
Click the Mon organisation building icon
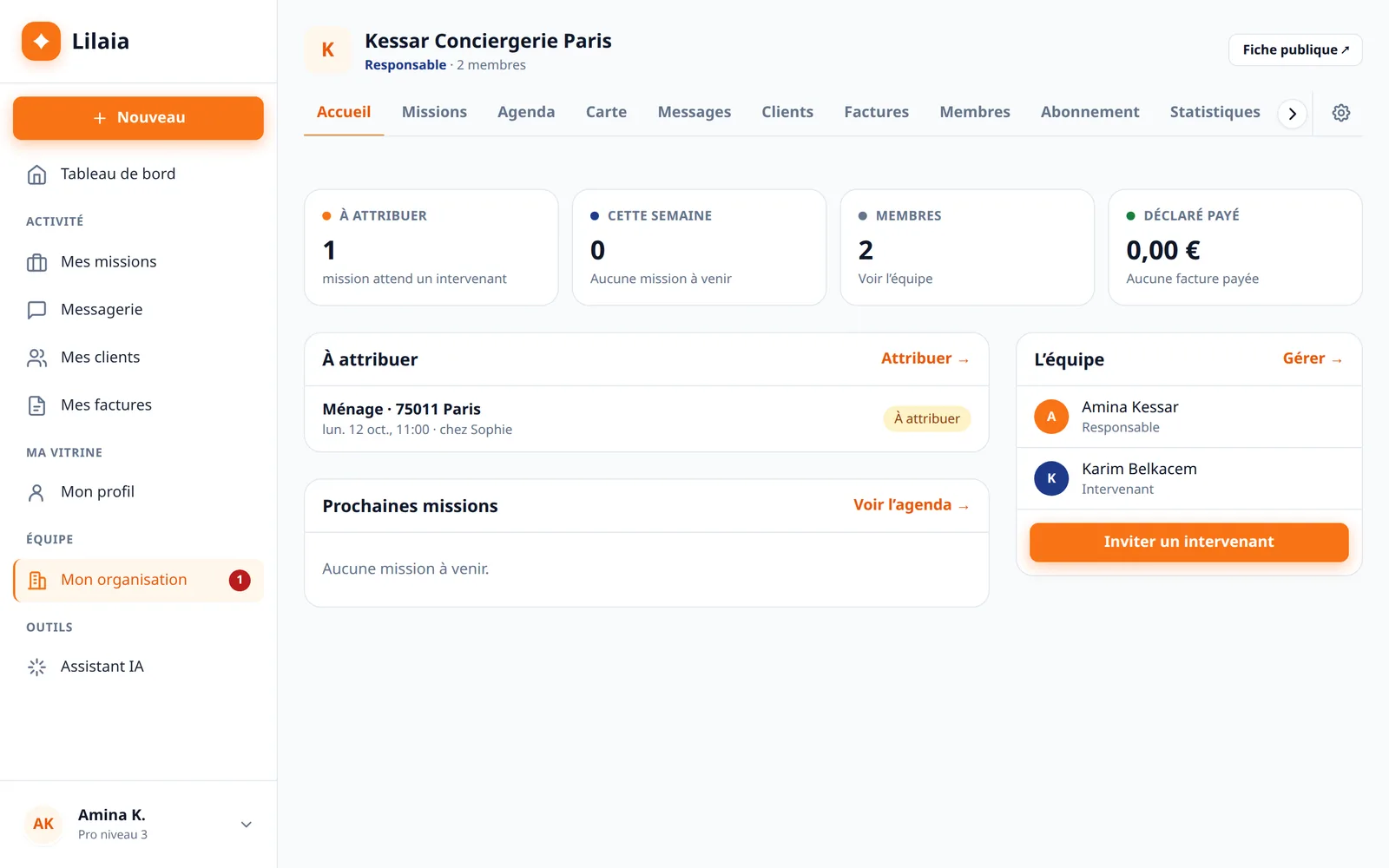pyautogui.click(x=36, y=580)
